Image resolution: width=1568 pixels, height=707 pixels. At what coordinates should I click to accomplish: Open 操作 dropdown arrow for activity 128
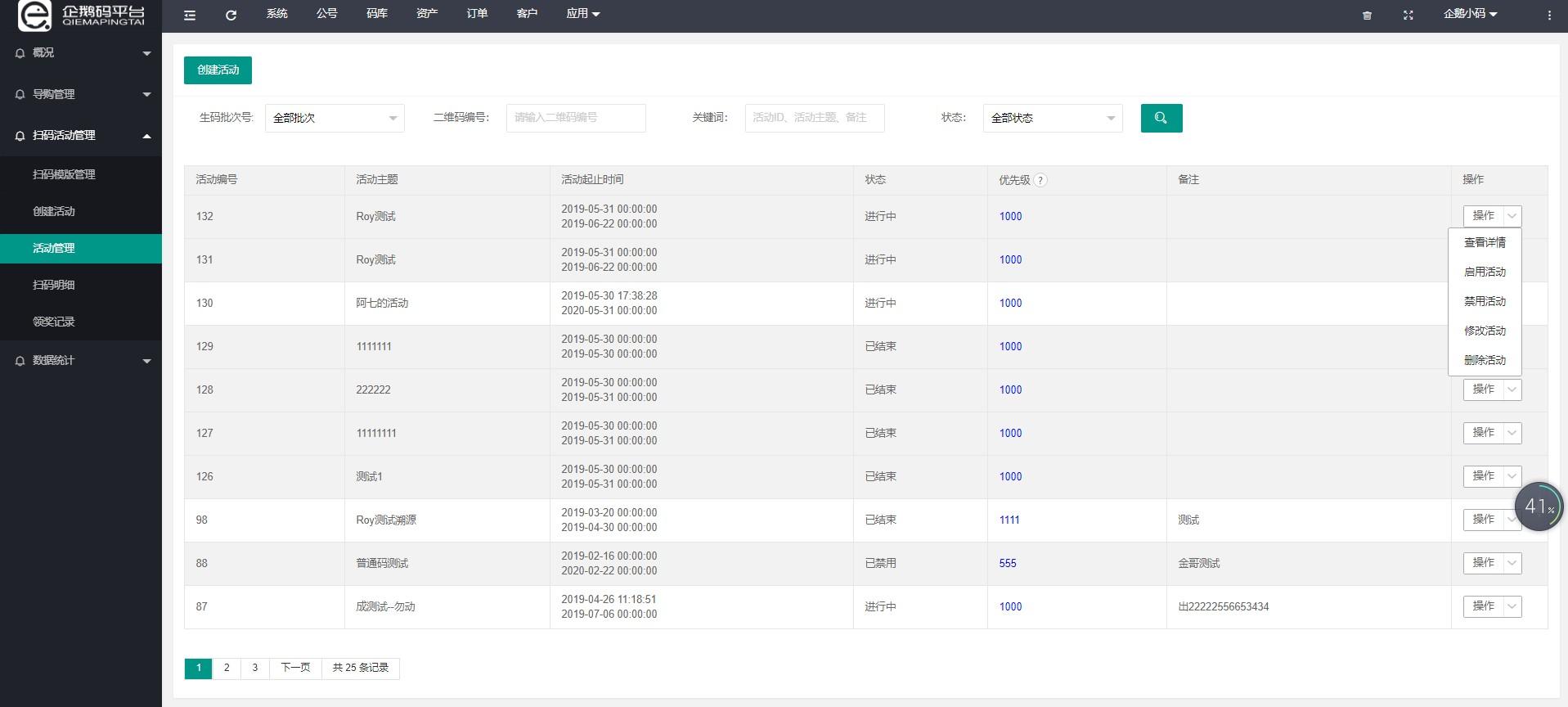pyautogui.click(x=1512, y=390)
